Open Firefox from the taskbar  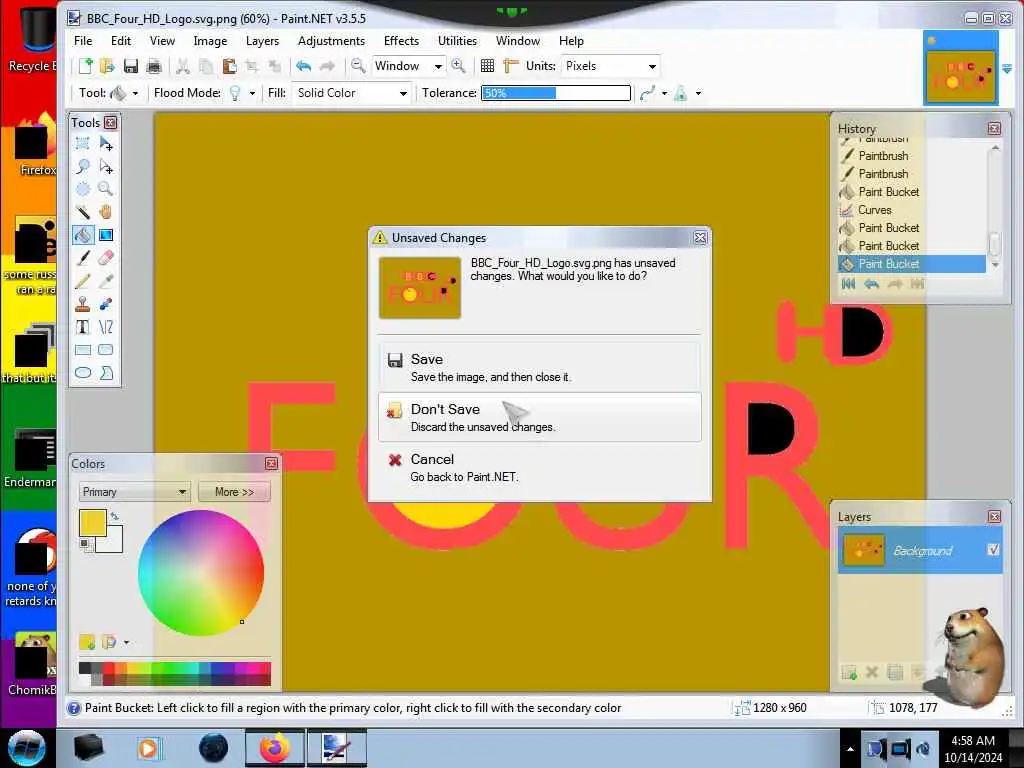(x=274, y=748)
